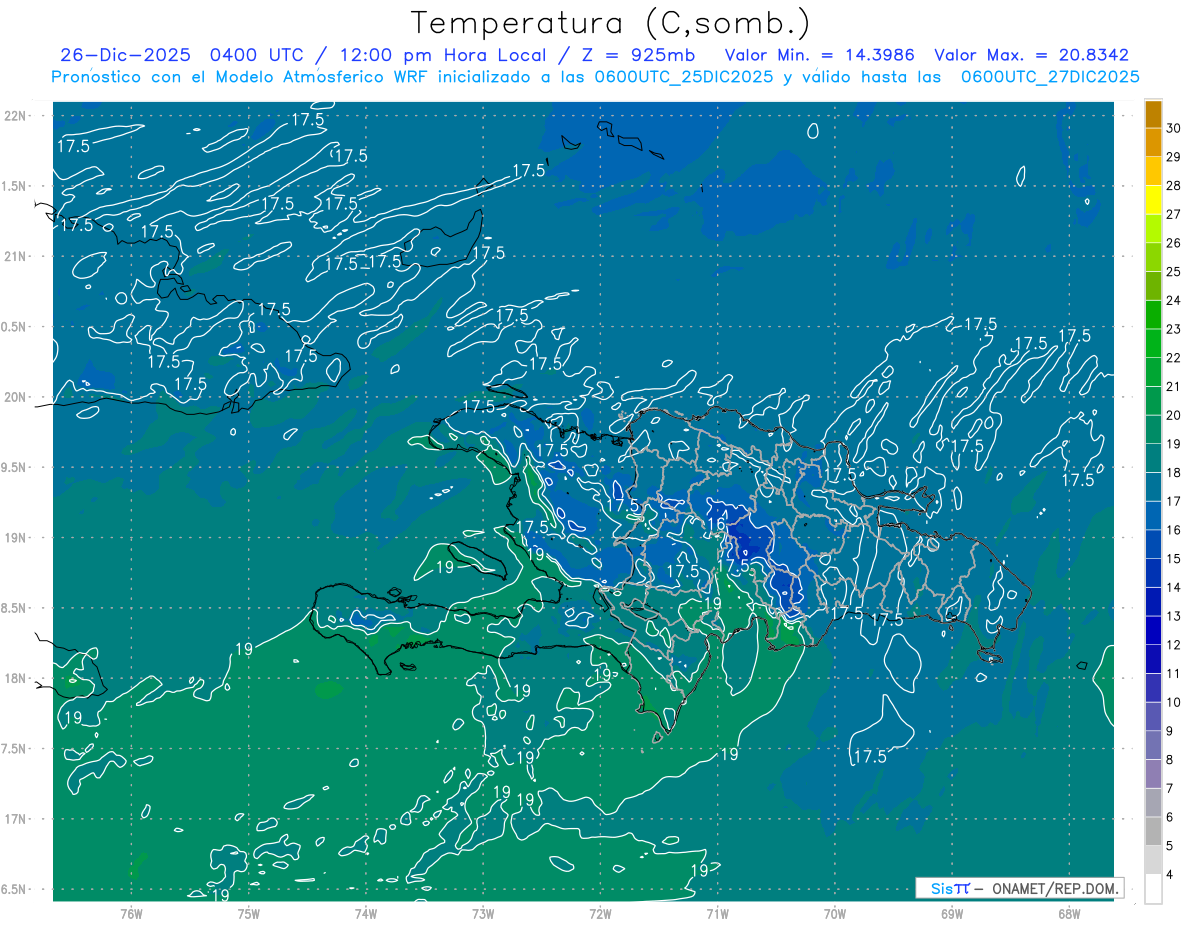Click longitude axis label '76W'
1200x927 pixels.
point(131,912)
